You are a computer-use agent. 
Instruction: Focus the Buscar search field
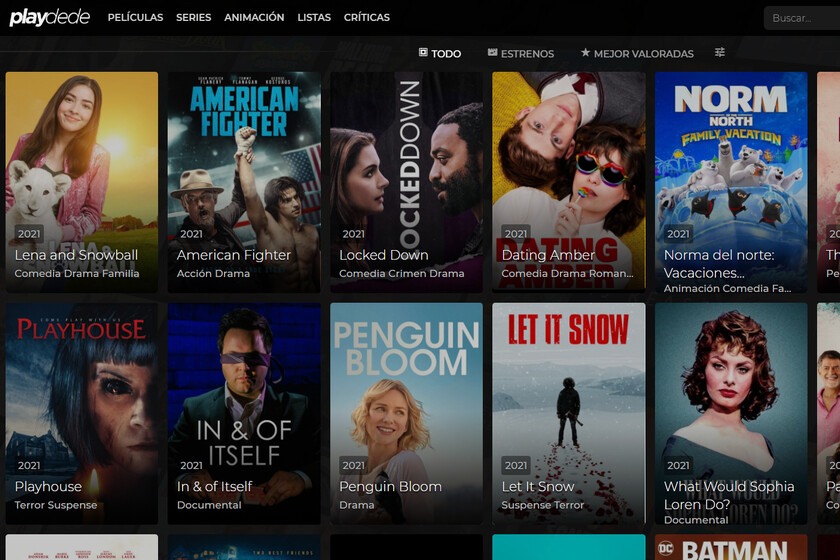801,18
